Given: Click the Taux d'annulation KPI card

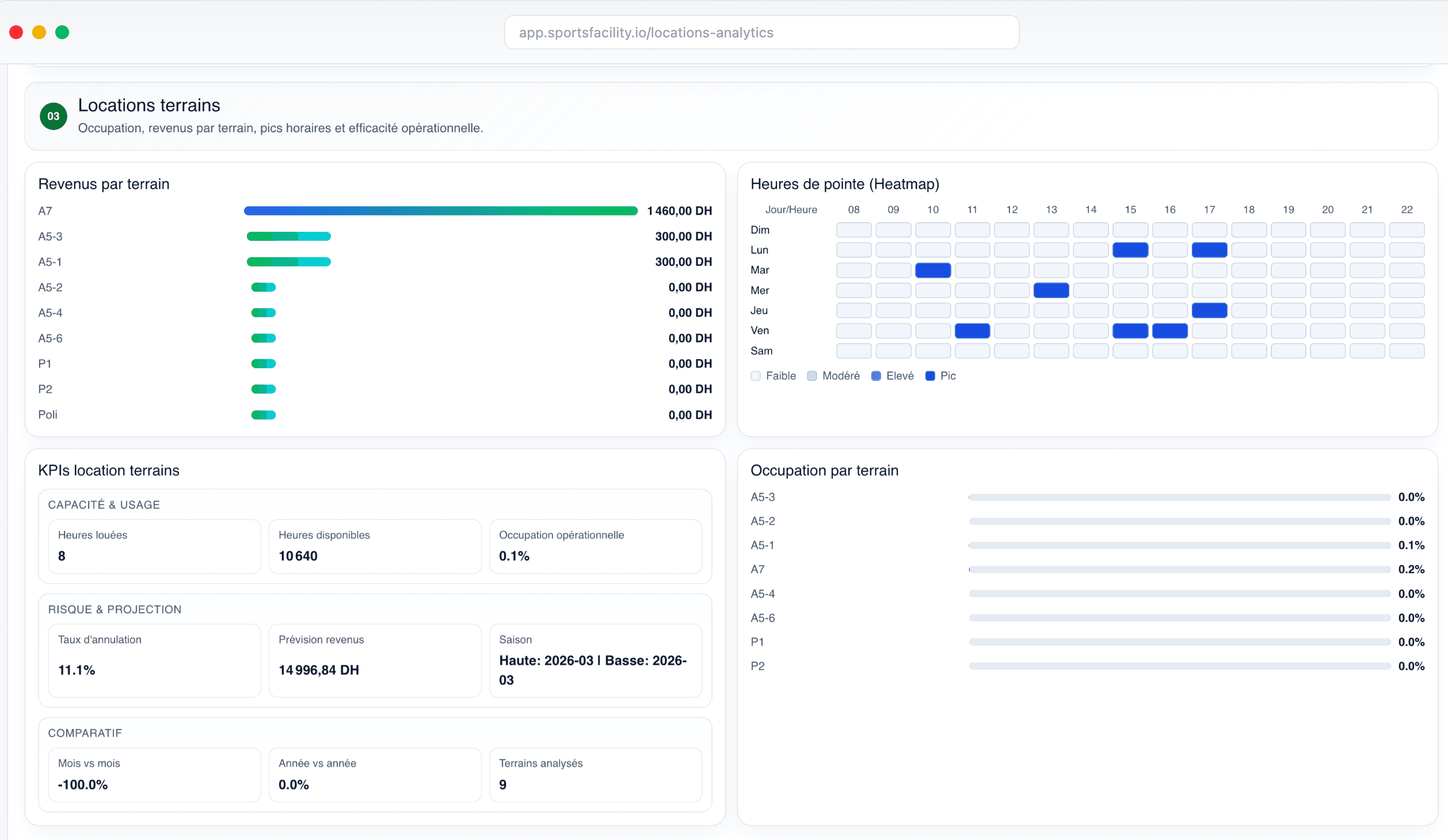Looking at the screenshot, I should point(154,660).
